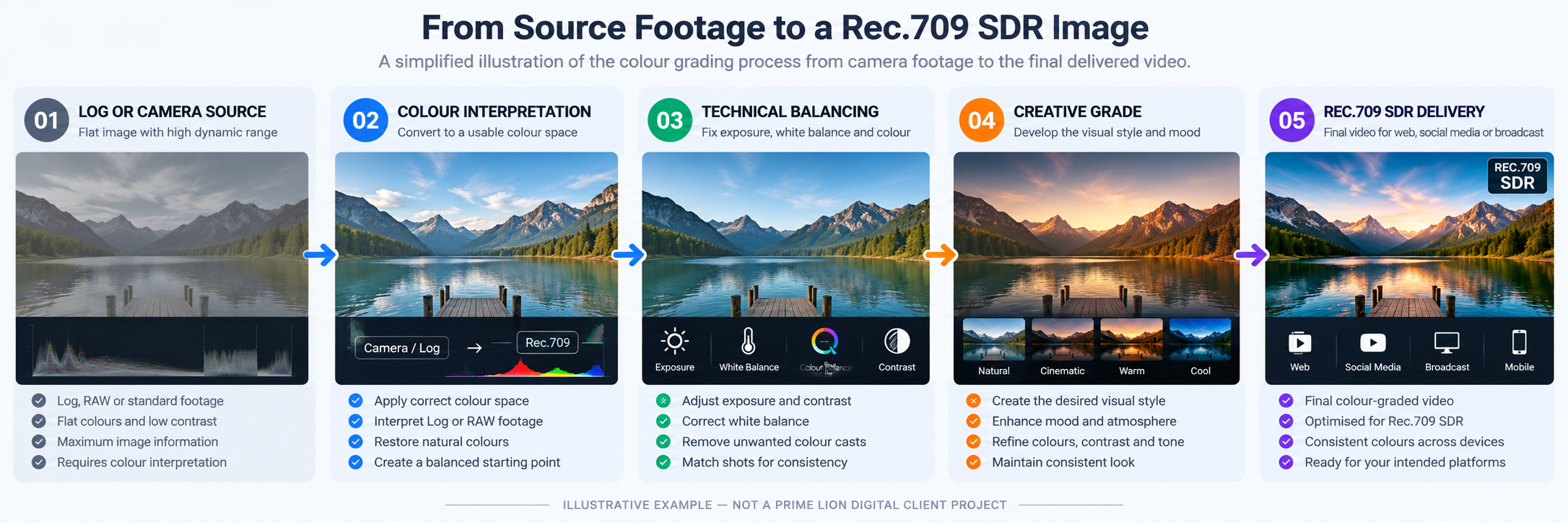Click the text "Refine colours, contrast and tone"

tap(1088, 441)
